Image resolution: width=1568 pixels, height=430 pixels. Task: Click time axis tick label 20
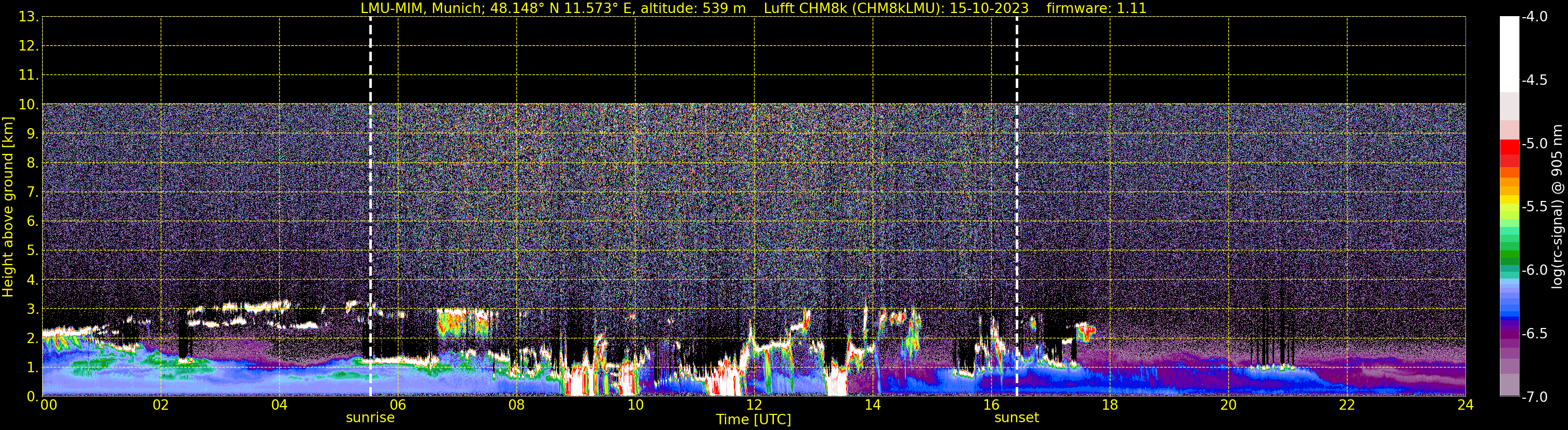pyautogui.click(x=1229, y=405)
